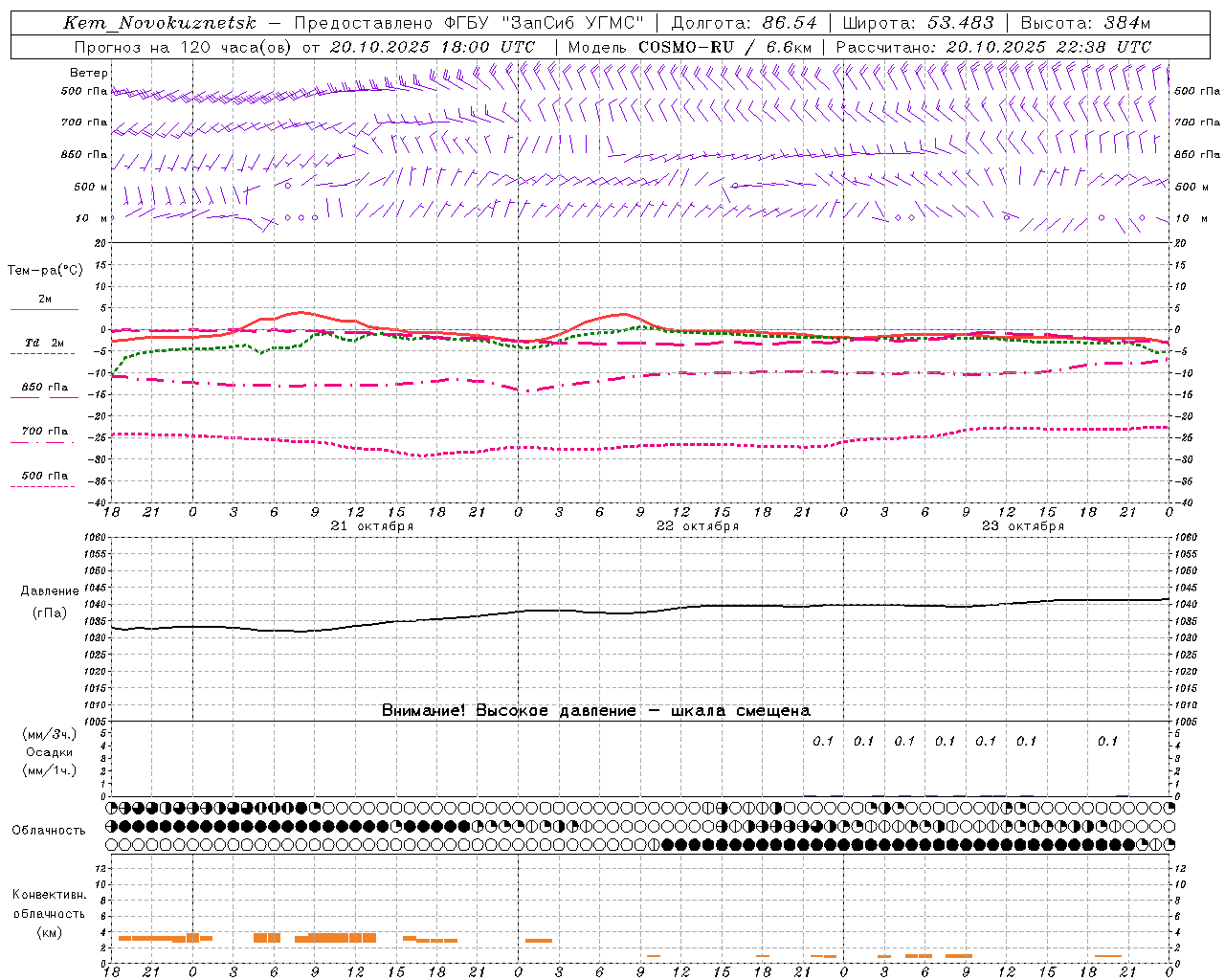The image size is (1225, 980).
Task: Click 'Рассчитано: 20.10.2025 22:38 UTC' text
Action: pos(993,47)
